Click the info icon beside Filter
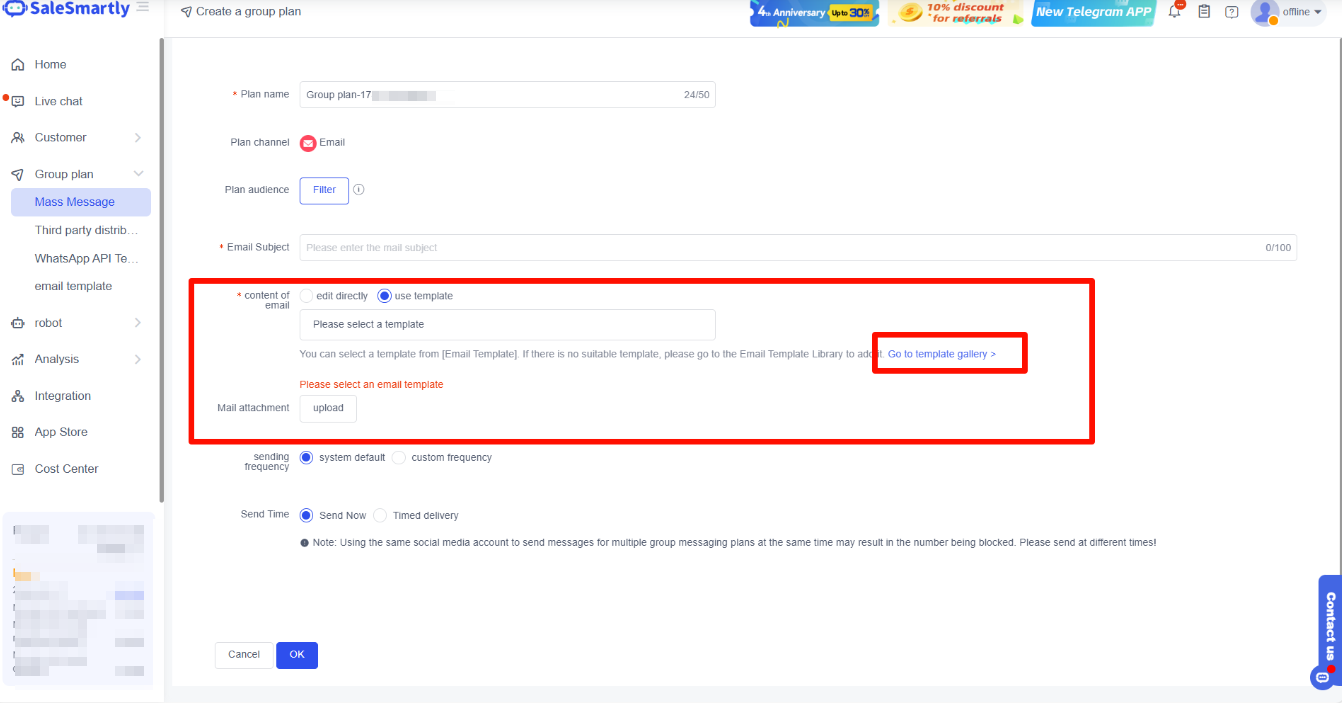The height and width of the screenshot is (703, 1342). (359, 190)
